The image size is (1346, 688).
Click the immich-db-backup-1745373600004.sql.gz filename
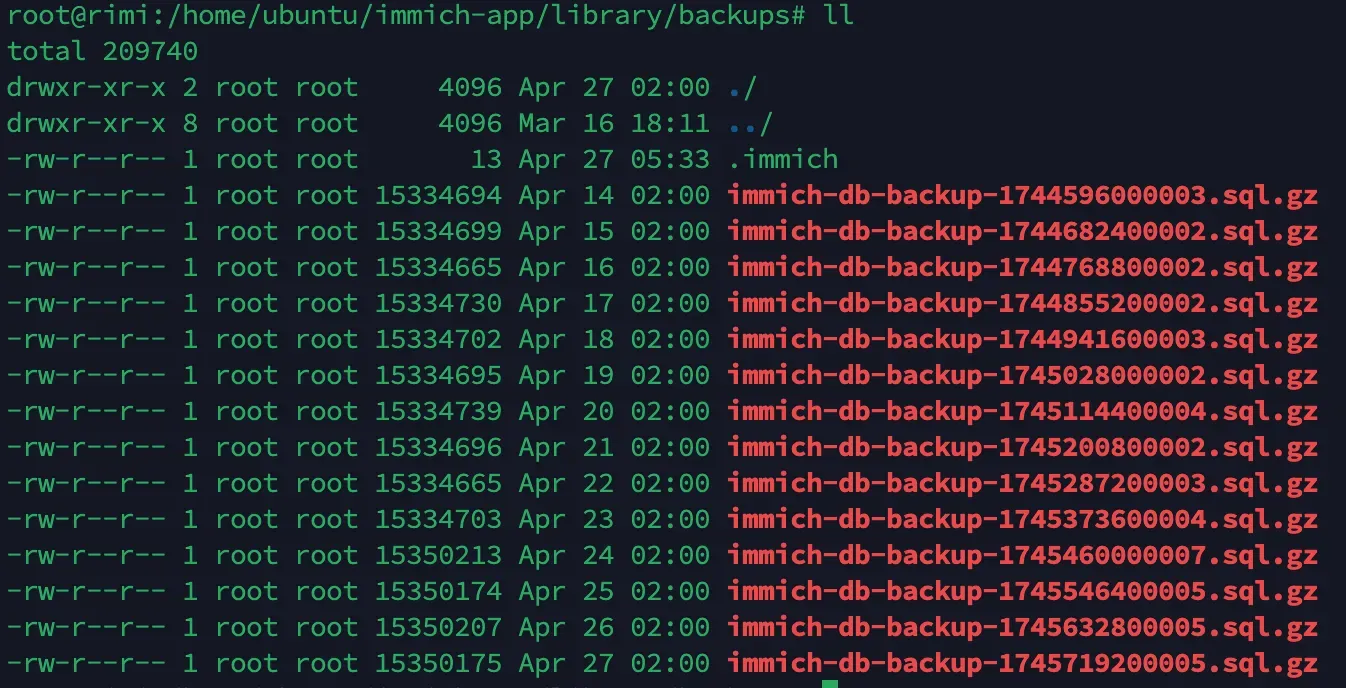tap(1022, 520)
